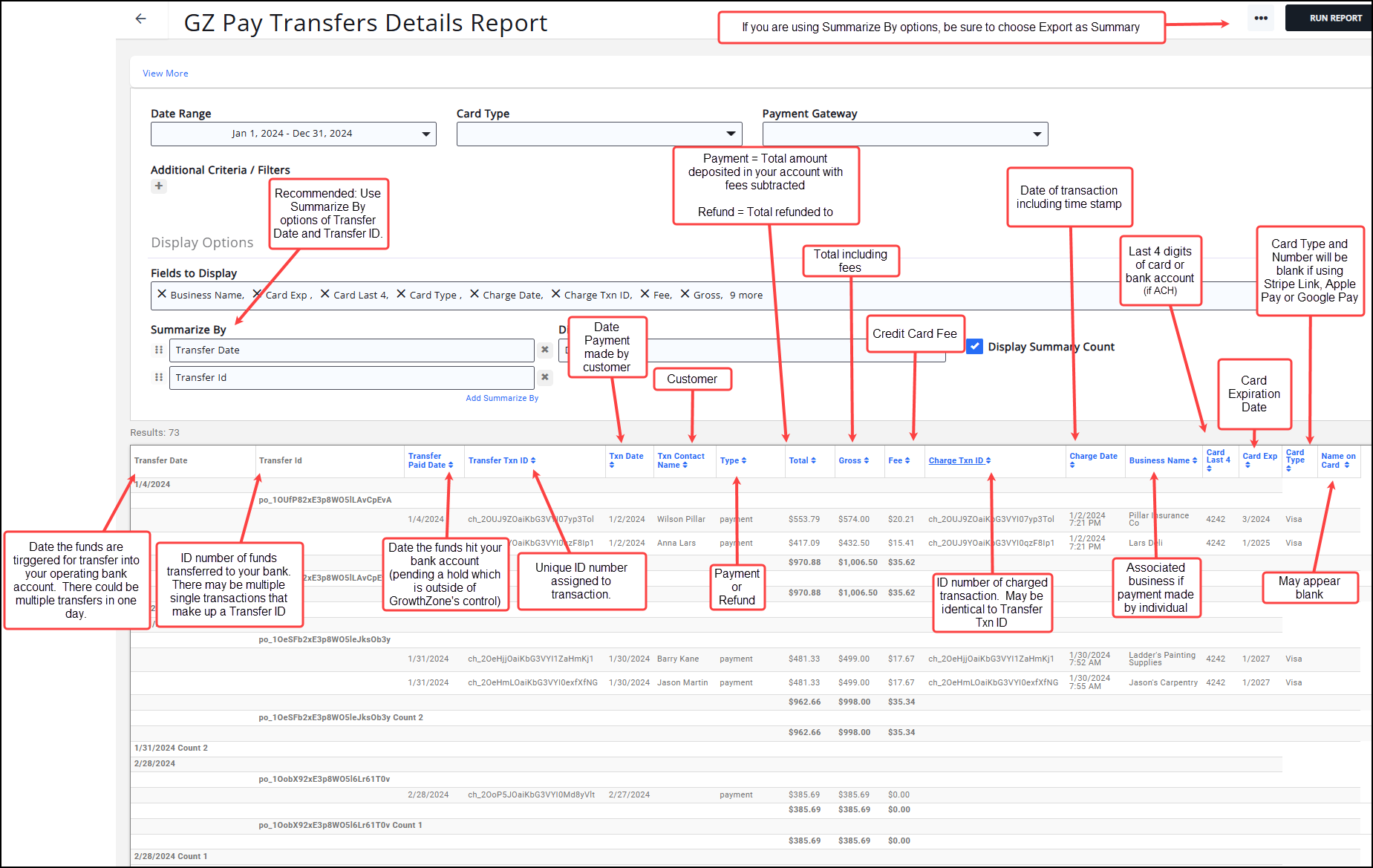This screenshot has width=1373, height=868.
Task: Expand the Card Type dropdown
Action: click(x=599, y=134)
